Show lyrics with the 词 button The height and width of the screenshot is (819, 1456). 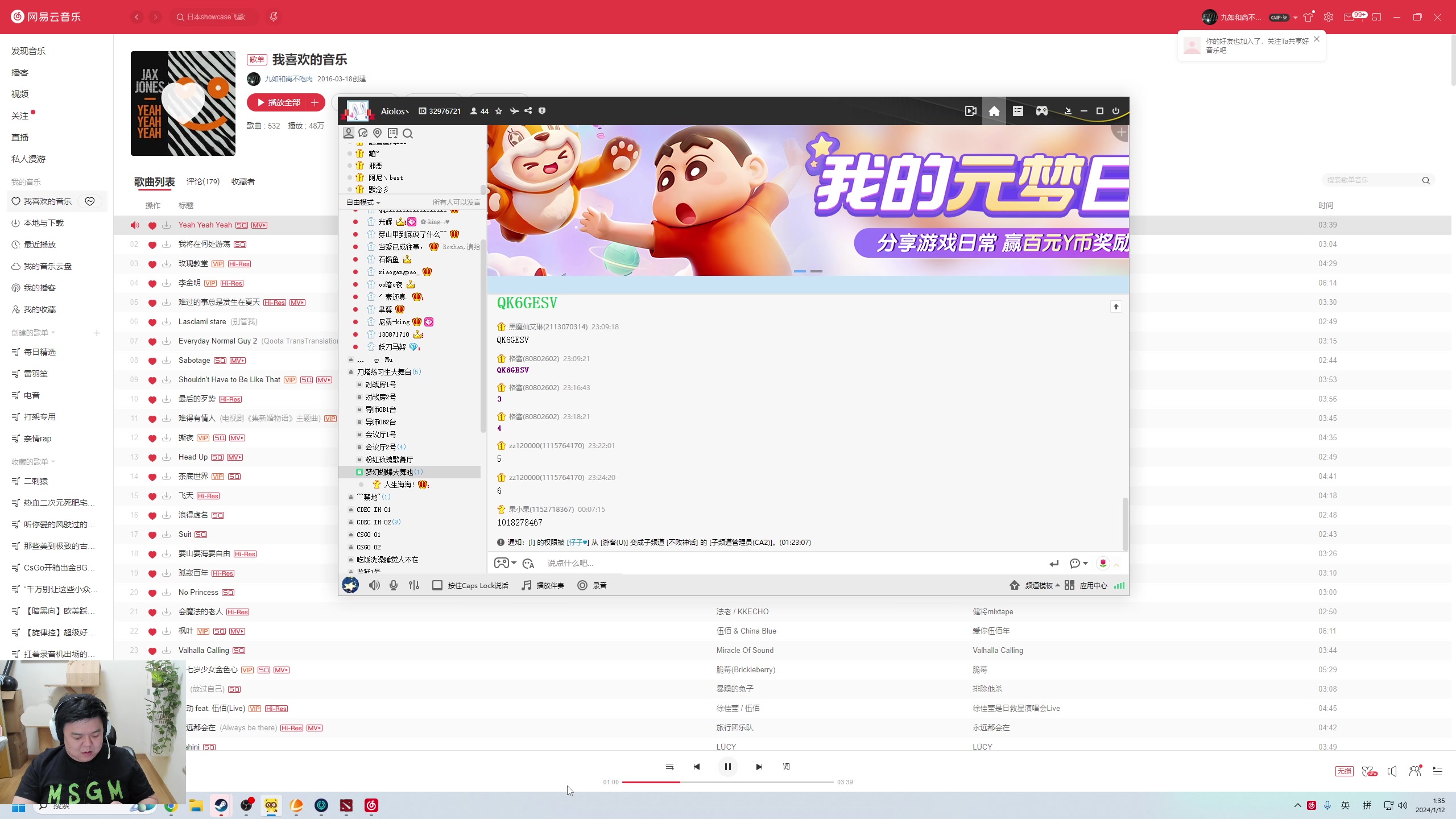click(x=786, y=767)
